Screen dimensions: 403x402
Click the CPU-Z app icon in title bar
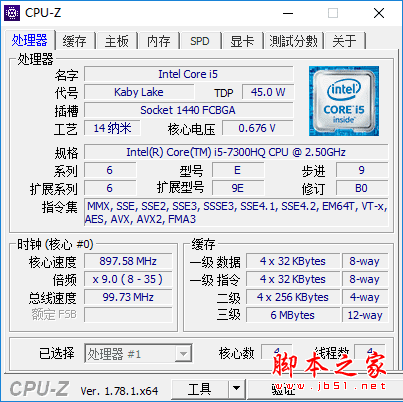coord(12,13)
